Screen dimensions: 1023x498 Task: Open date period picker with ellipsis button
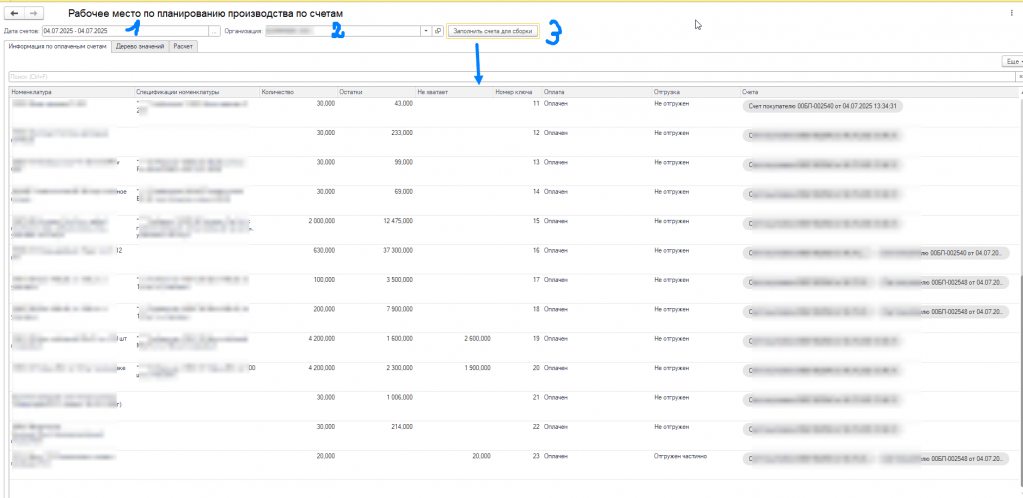click(214, 31)
